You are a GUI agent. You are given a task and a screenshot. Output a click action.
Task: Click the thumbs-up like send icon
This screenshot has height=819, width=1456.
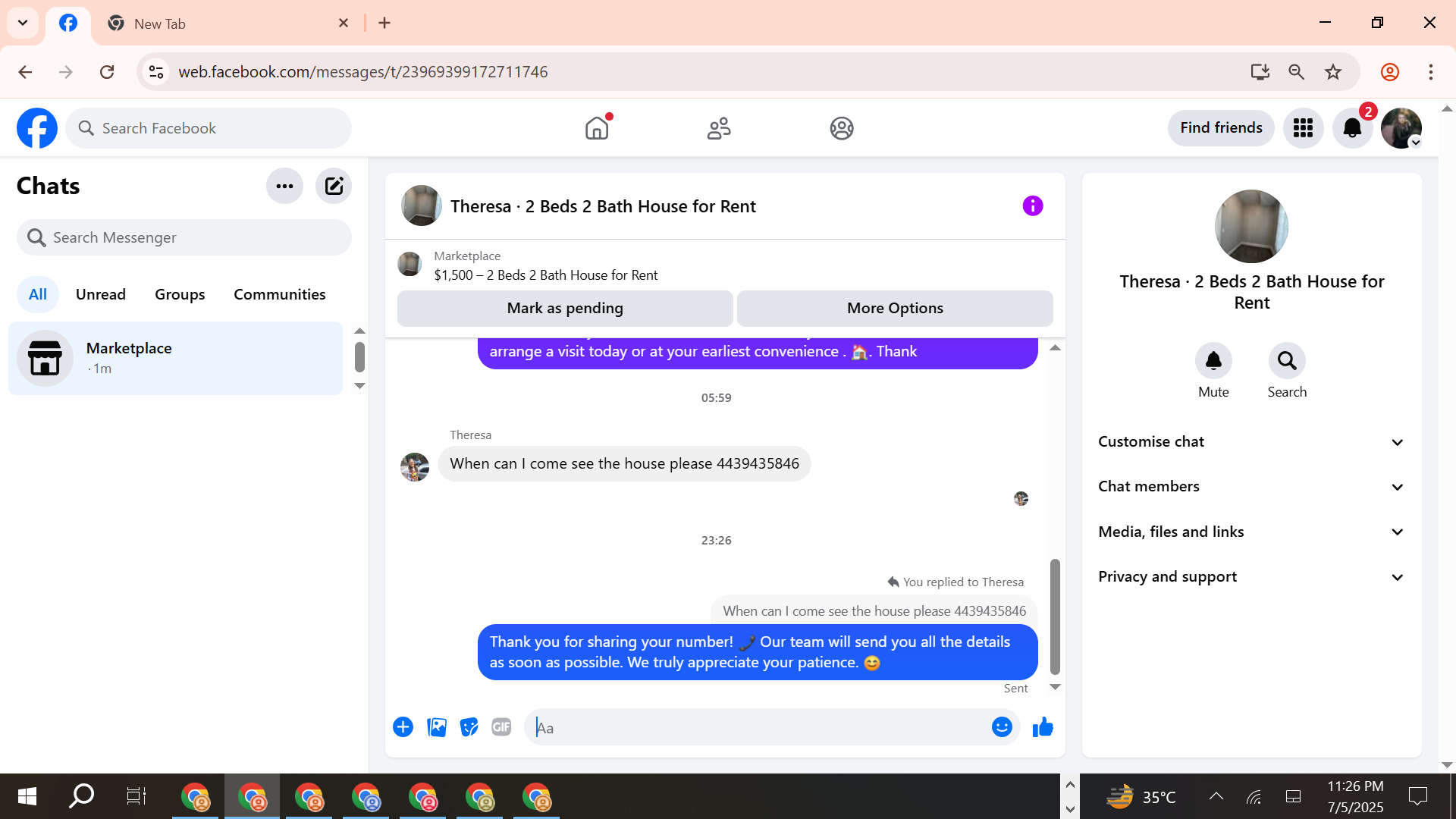tap(1043, 727)
